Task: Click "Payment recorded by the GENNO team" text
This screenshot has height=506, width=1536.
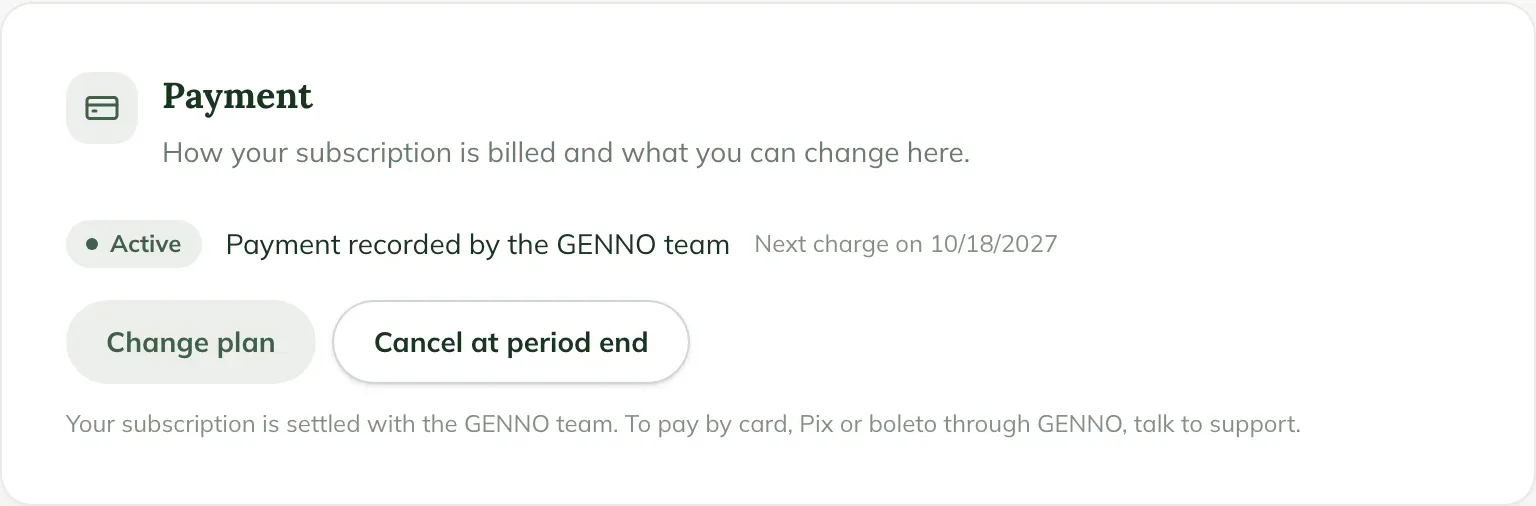Action: [478, 244]
